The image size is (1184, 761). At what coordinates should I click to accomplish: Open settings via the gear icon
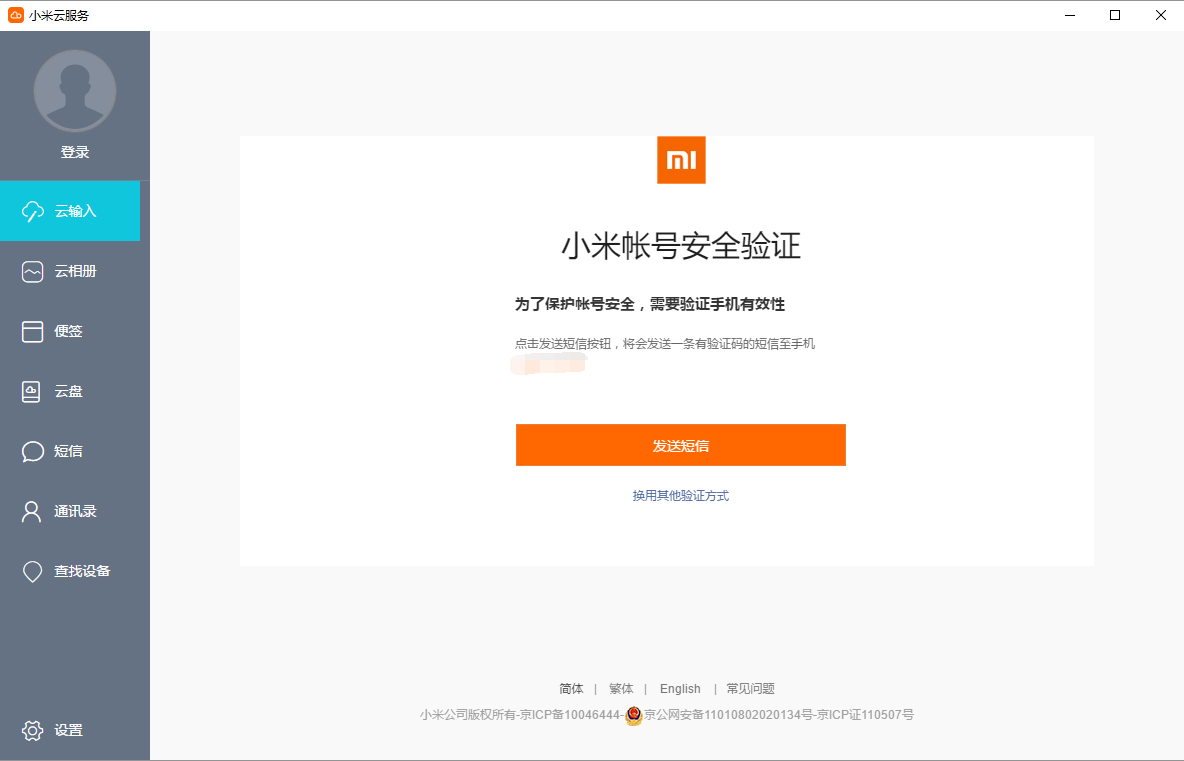pyautogui.click(x=32, y=730)
